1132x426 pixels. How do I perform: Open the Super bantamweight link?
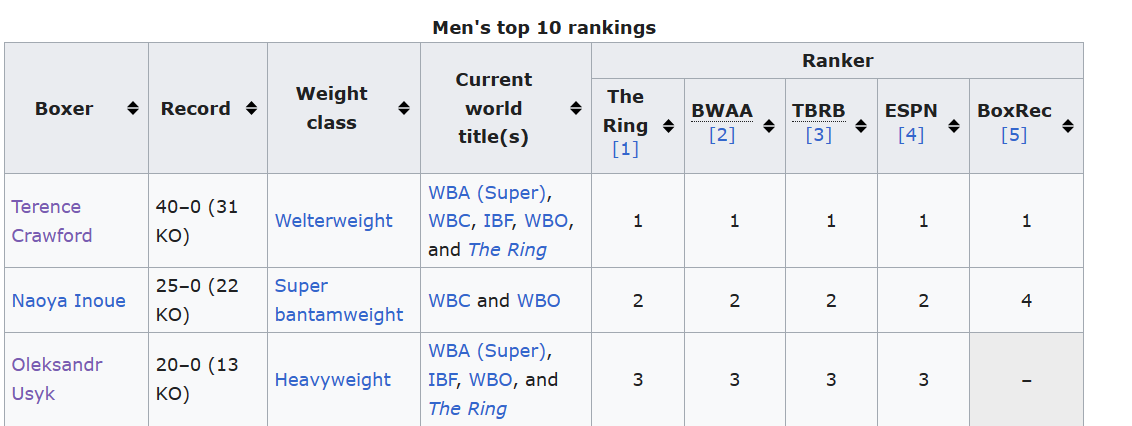(x=339, y=300)
